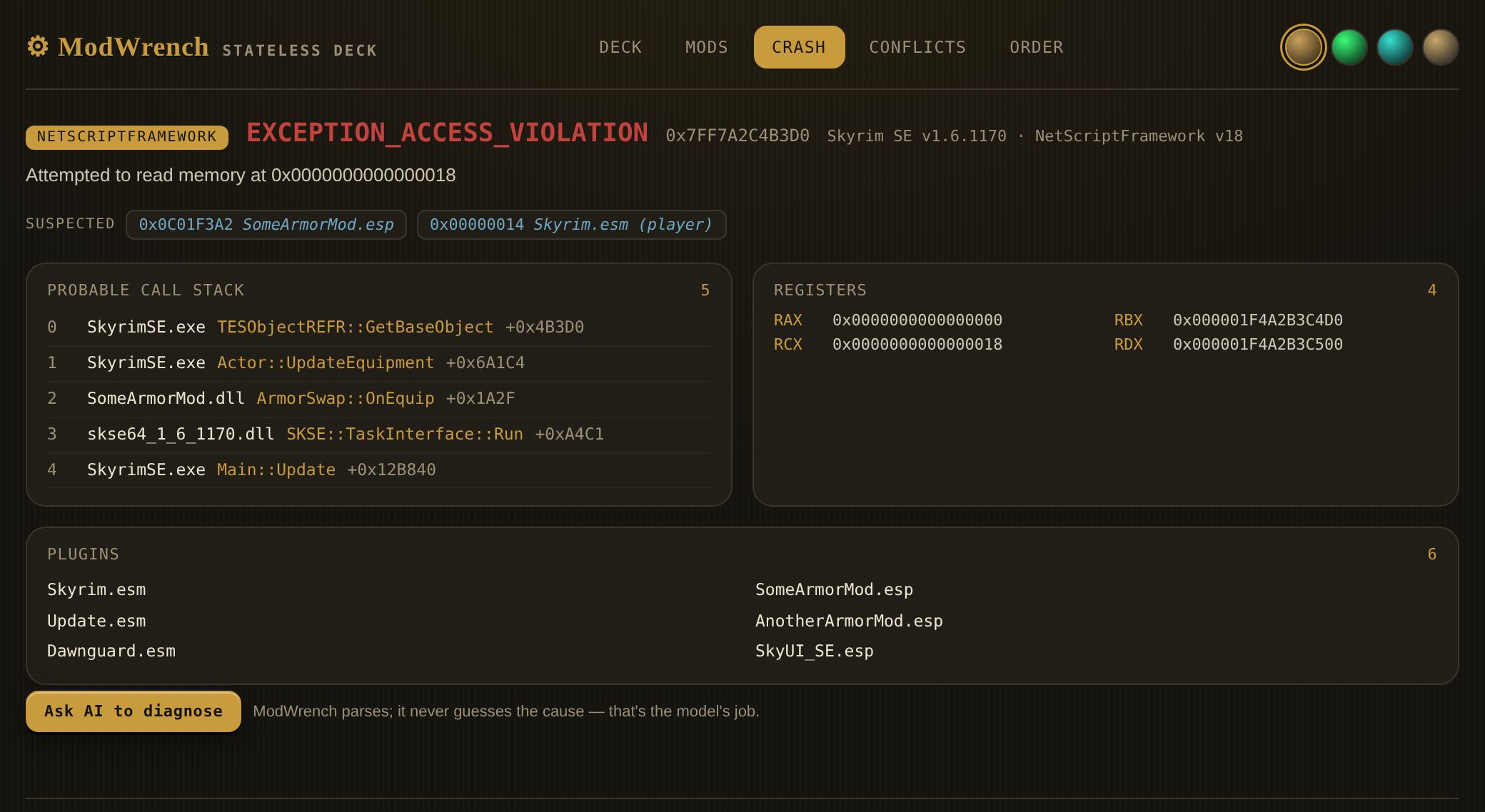
Task: Click the plugins count 6
Action: 1432,554
